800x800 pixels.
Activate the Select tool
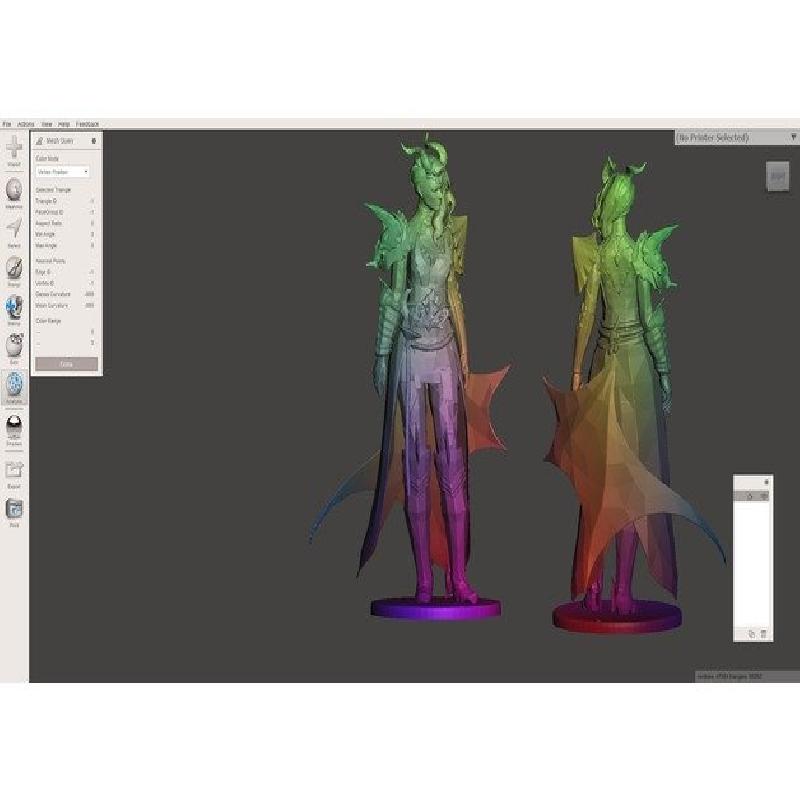14,232
